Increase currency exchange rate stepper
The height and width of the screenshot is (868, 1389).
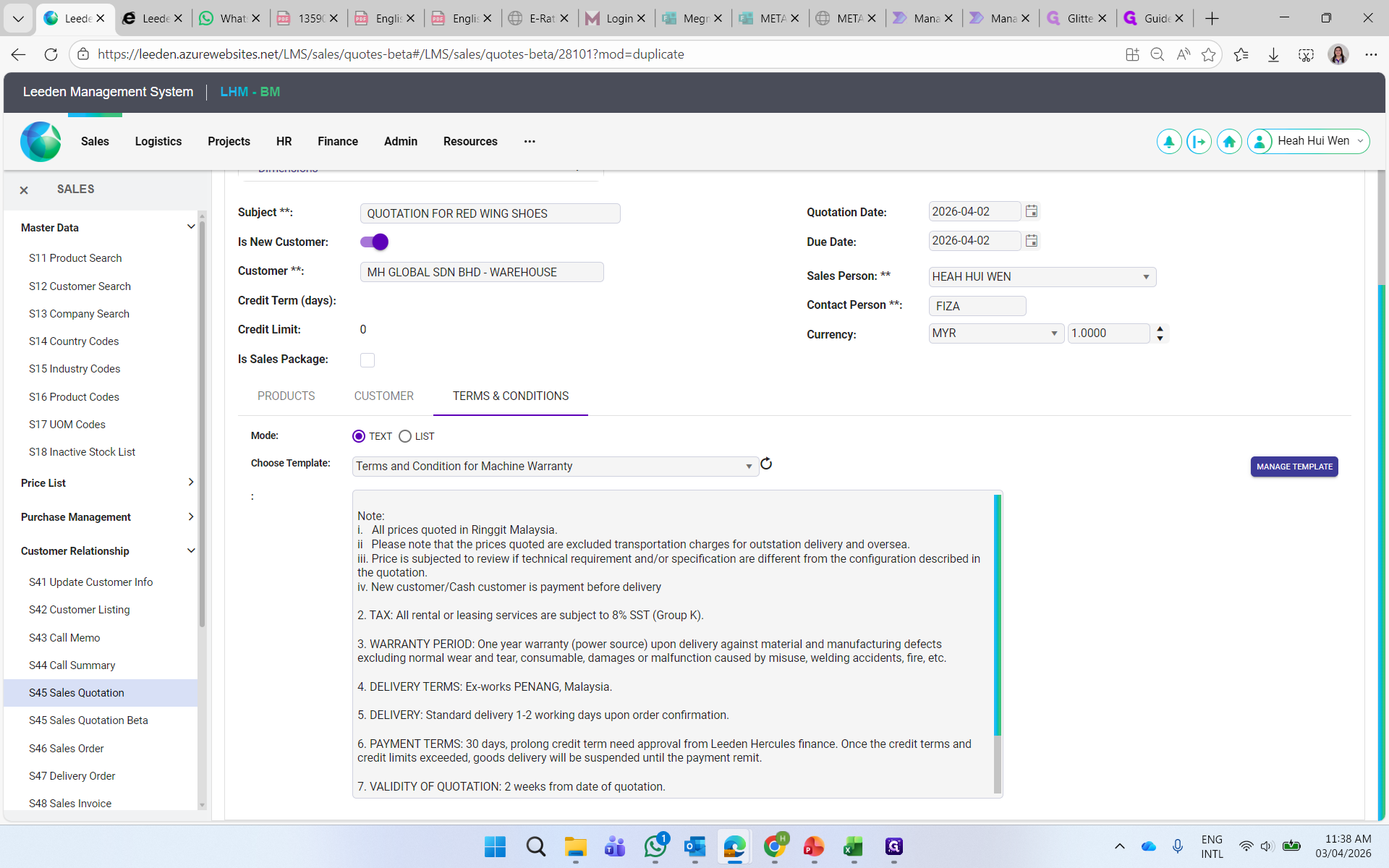tap(1160, 328)
